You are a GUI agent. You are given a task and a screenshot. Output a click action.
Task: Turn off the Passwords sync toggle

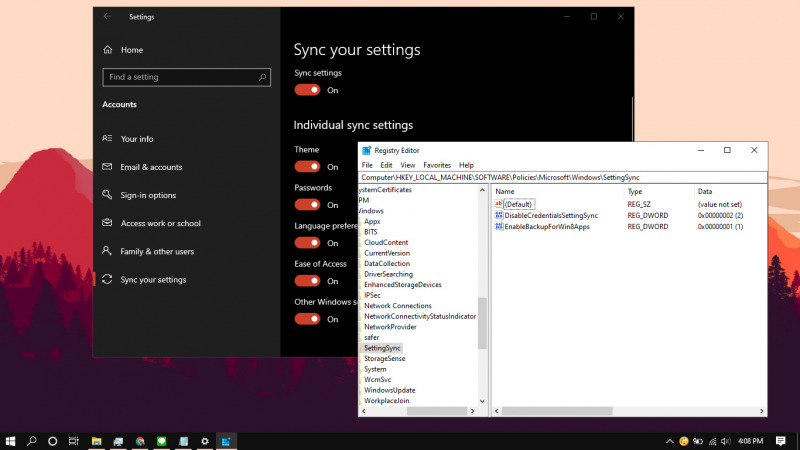pyautogui.click(x=307, y=205)
